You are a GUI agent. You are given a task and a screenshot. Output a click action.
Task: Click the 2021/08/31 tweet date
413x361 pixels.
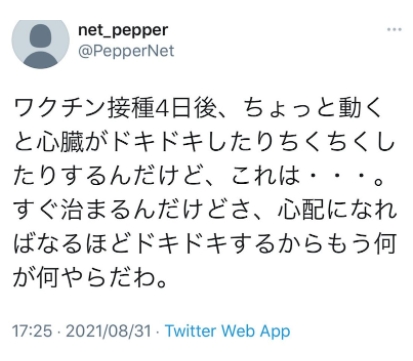coord(108,331)
